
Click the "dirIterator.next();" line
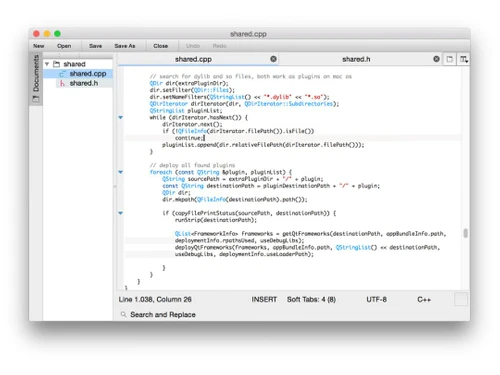coord(192,124)
